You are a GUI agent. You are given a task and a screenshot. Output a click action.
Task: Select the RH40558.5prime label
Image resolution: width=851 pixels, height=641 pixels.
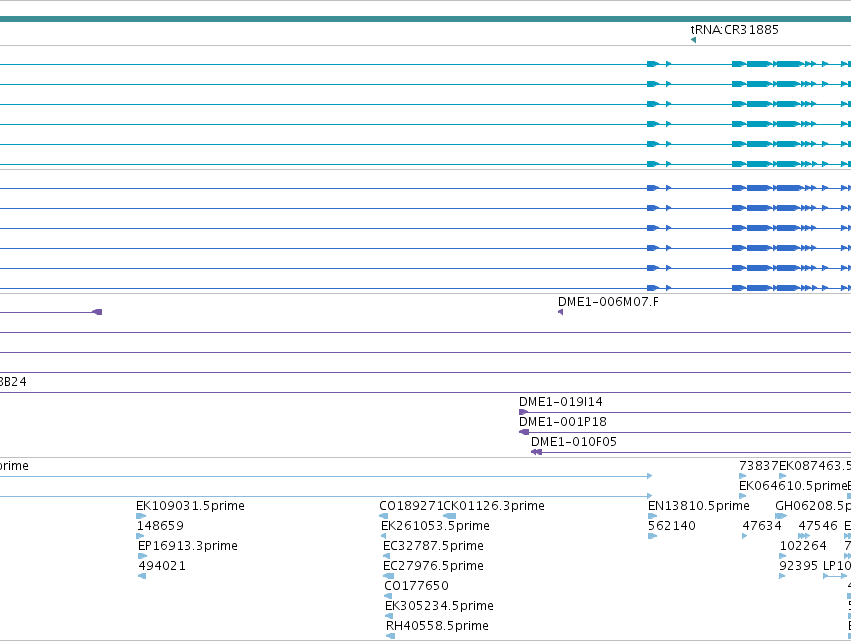(x=437, y=626)
